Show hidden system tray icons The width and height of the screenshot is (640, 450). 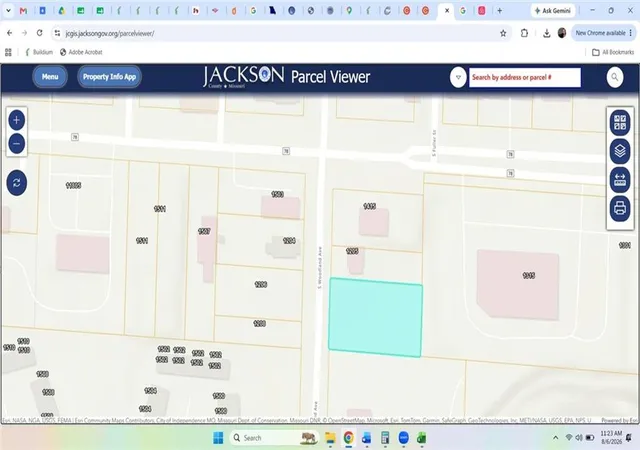point(556,438)
